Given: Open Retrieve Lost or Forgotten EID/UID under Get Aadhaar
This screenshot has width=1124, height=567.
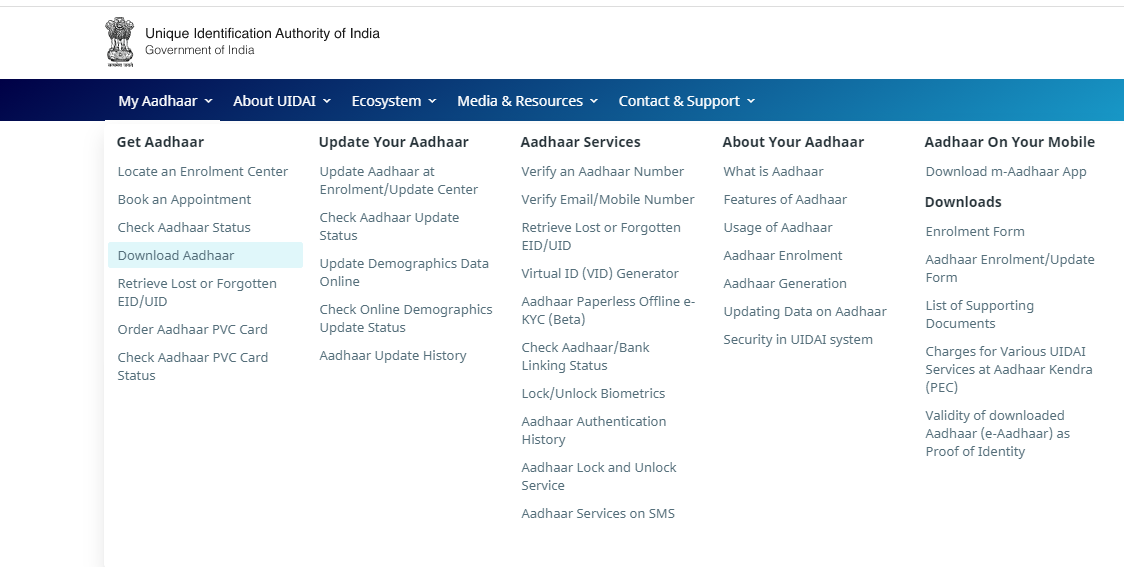Looking at the screenshot, I should tap(197, 292).
